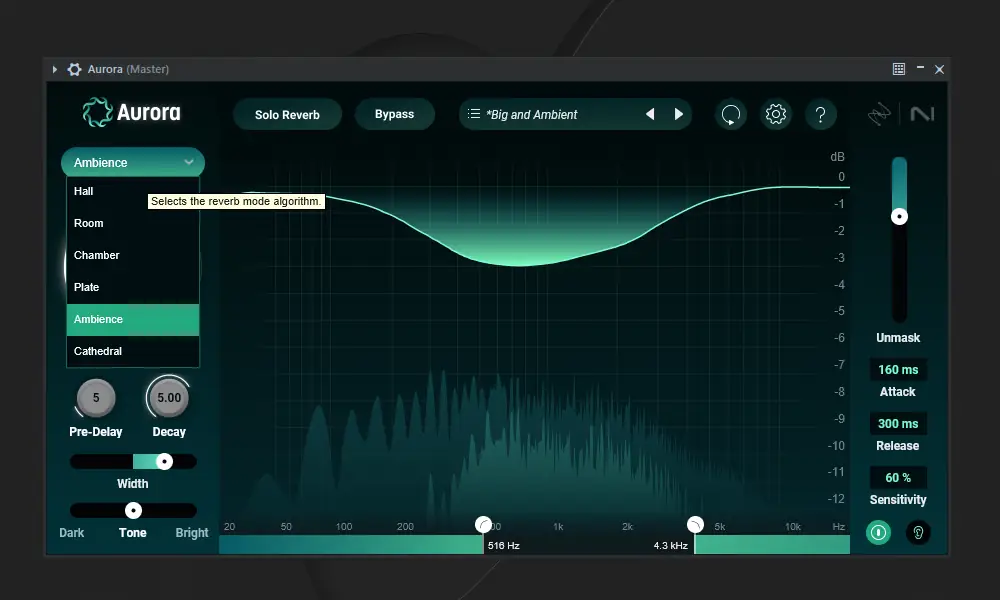Click the Big and Ambient preset name
The height and width of the screenshot is (600, 1000).
[532, 115]
